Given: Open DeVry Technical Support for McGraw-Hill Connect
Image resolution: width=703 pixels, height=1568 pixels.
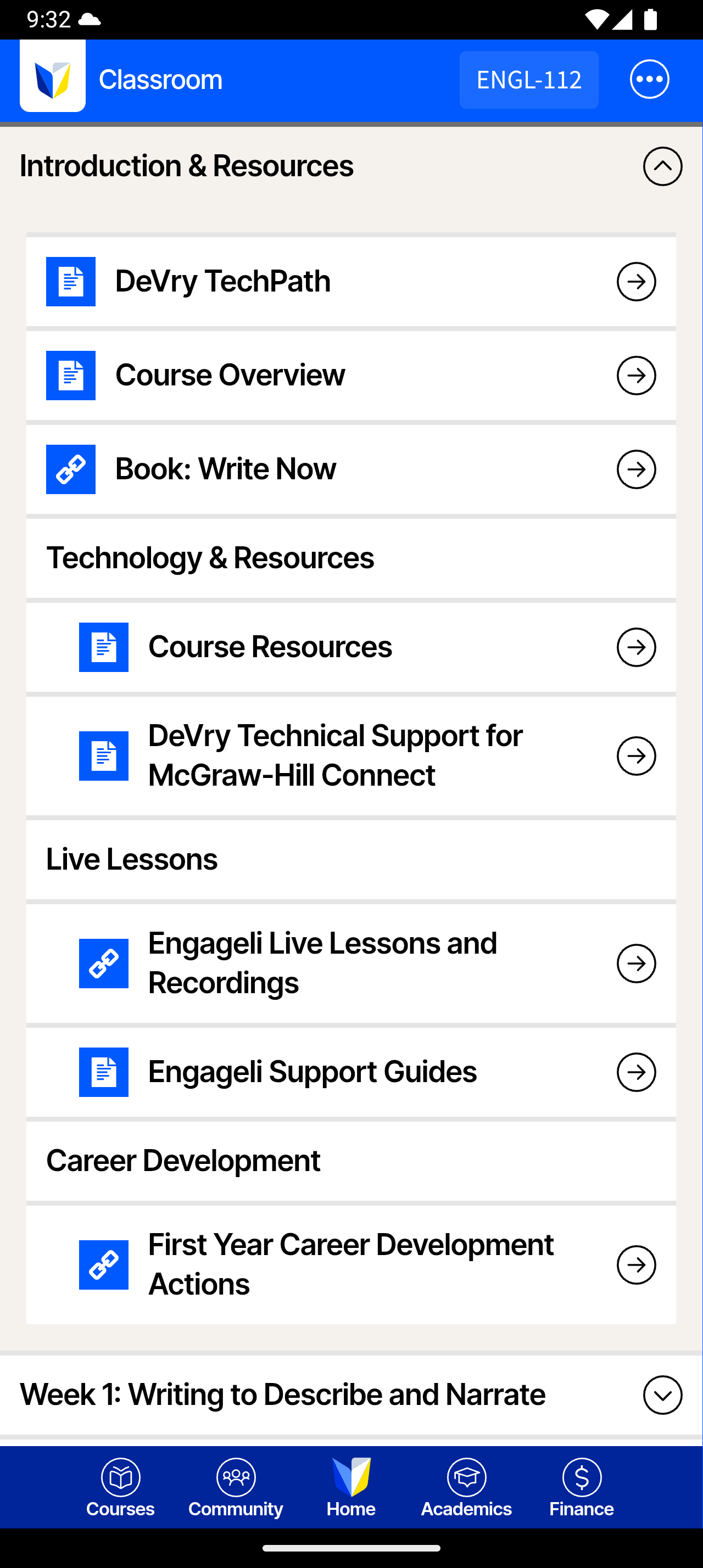Looking at the screenshot, I should 336,755.
